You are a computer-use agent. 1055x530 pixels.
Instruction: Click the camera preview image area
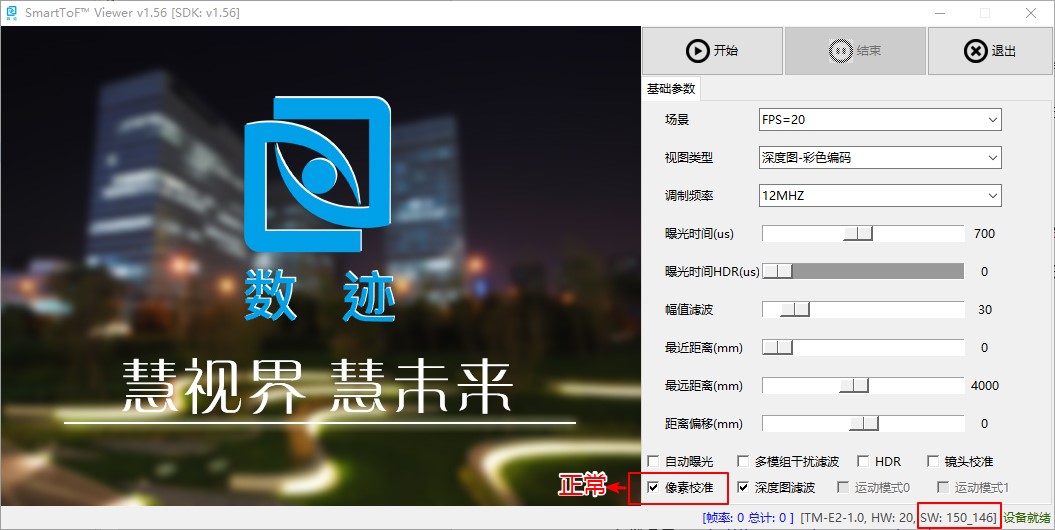[320, 266]
